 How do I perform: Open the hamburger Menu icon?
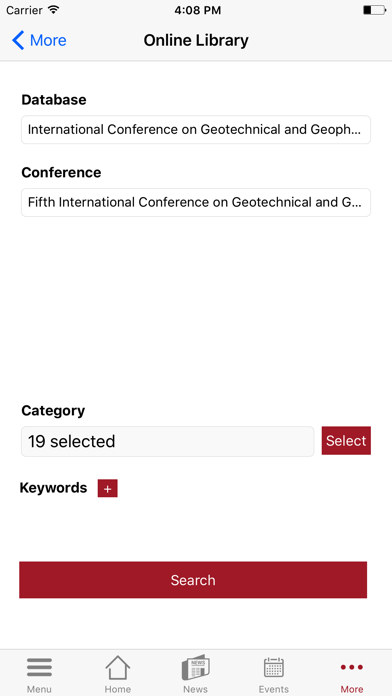[39, 667]
